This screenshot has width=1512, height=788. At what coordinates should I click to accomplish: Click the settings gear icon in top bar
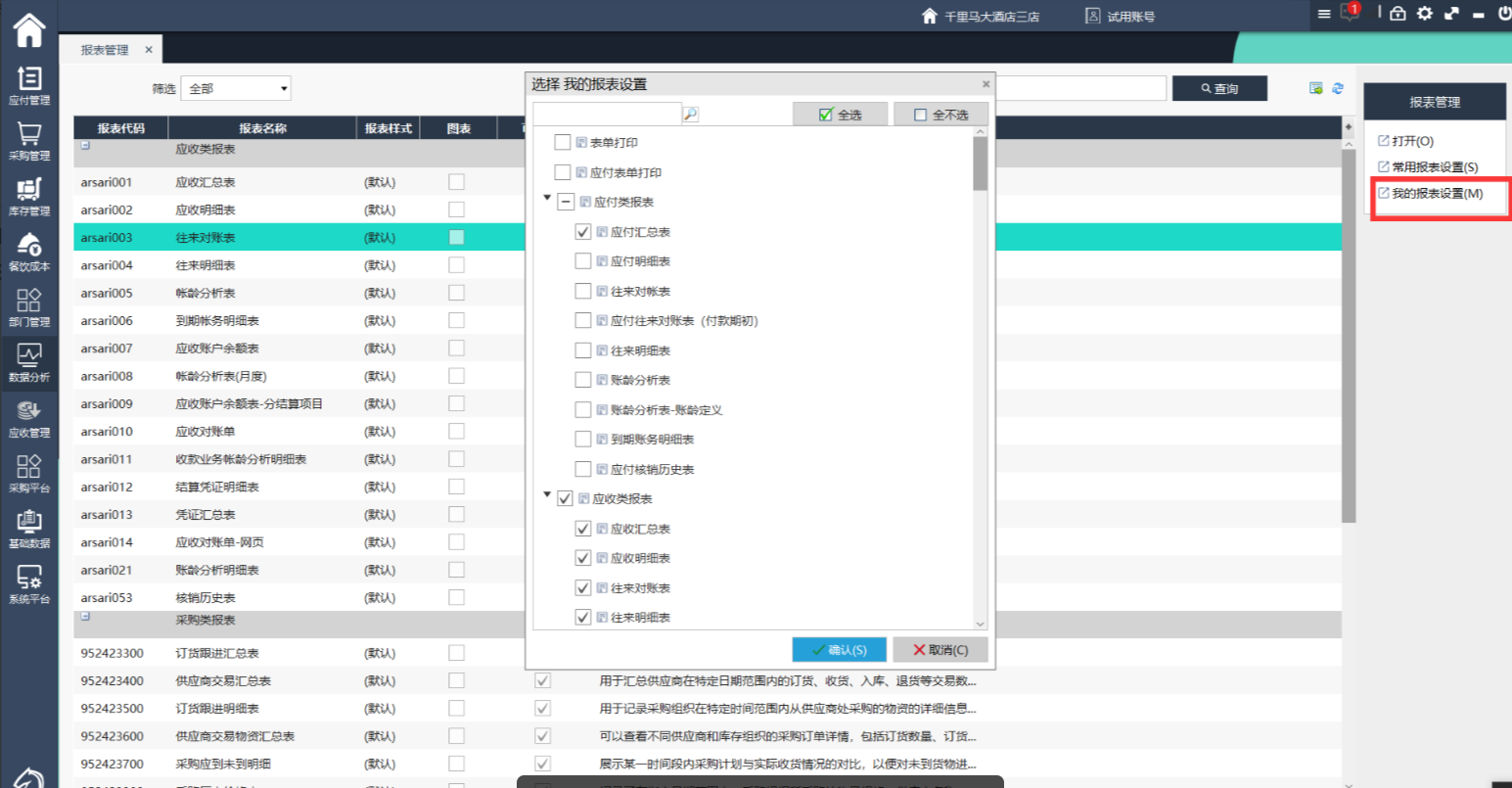point(1424,14)
